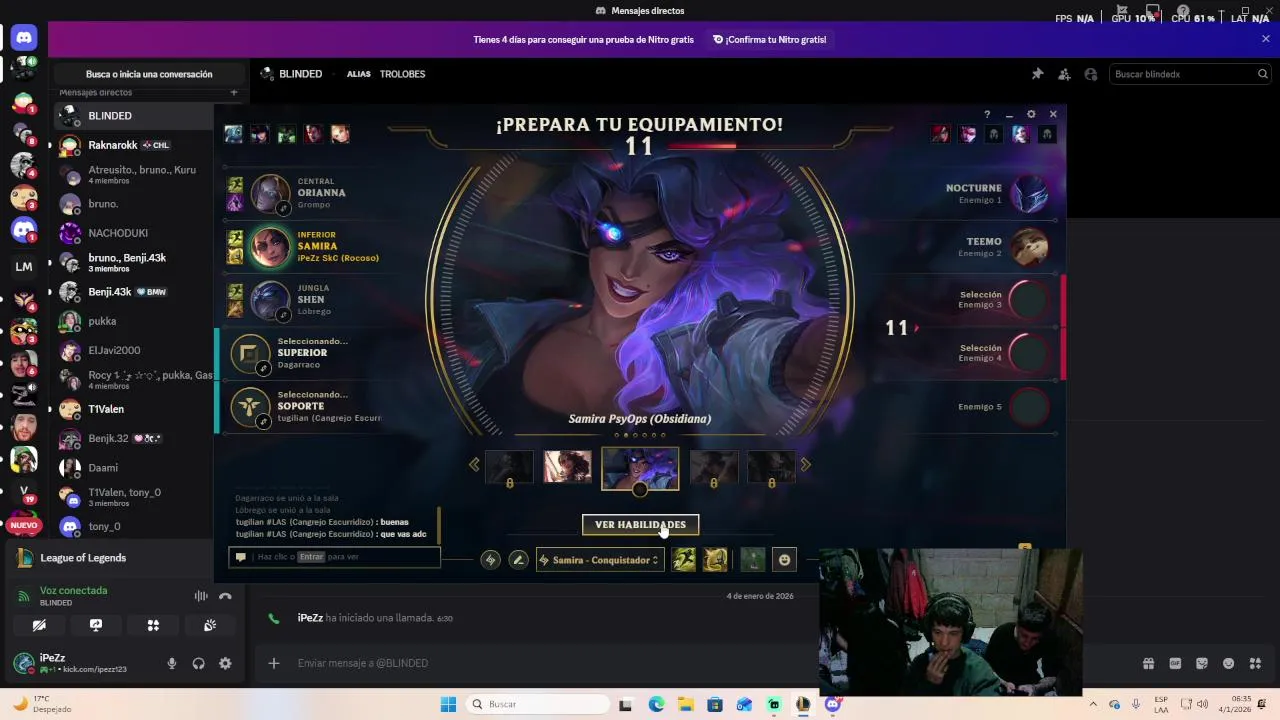Open Discord user settings gear
This screenshot has height=720, width=1280.
pos(225,663)
